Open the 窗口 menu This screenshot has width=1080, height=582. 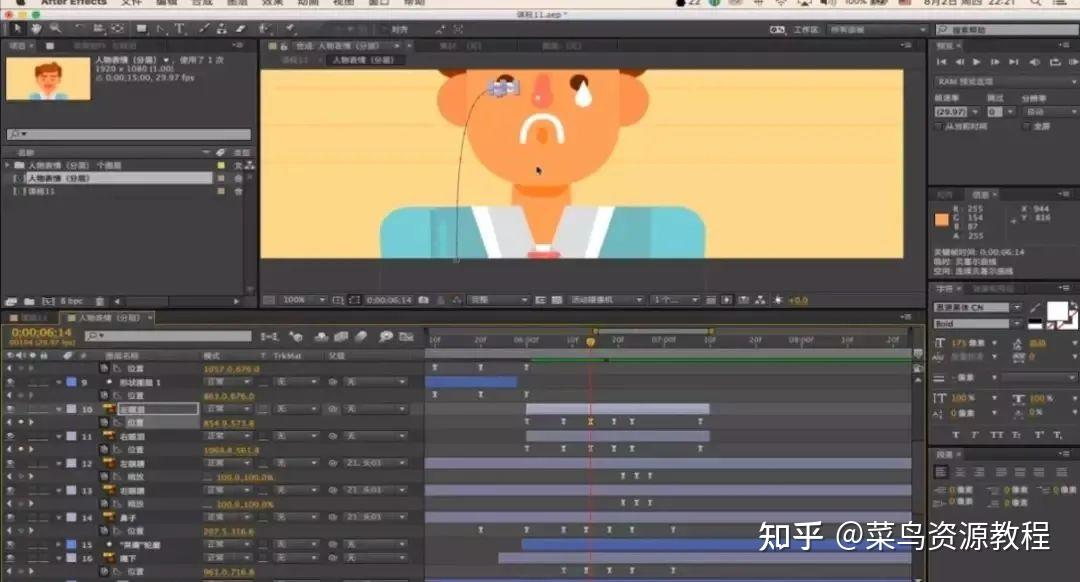(x=378, y=3)
